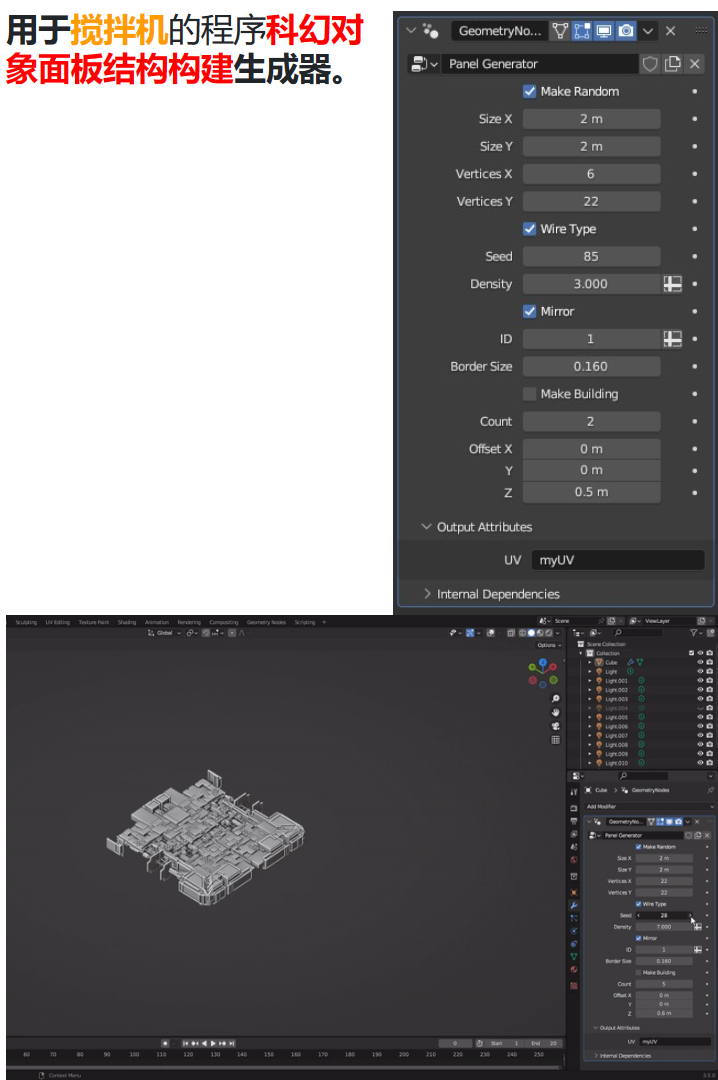This screenshot has width=718, height=1080.
Task: Switch to Animation workspace tab
Action: [x=156, y=623]
